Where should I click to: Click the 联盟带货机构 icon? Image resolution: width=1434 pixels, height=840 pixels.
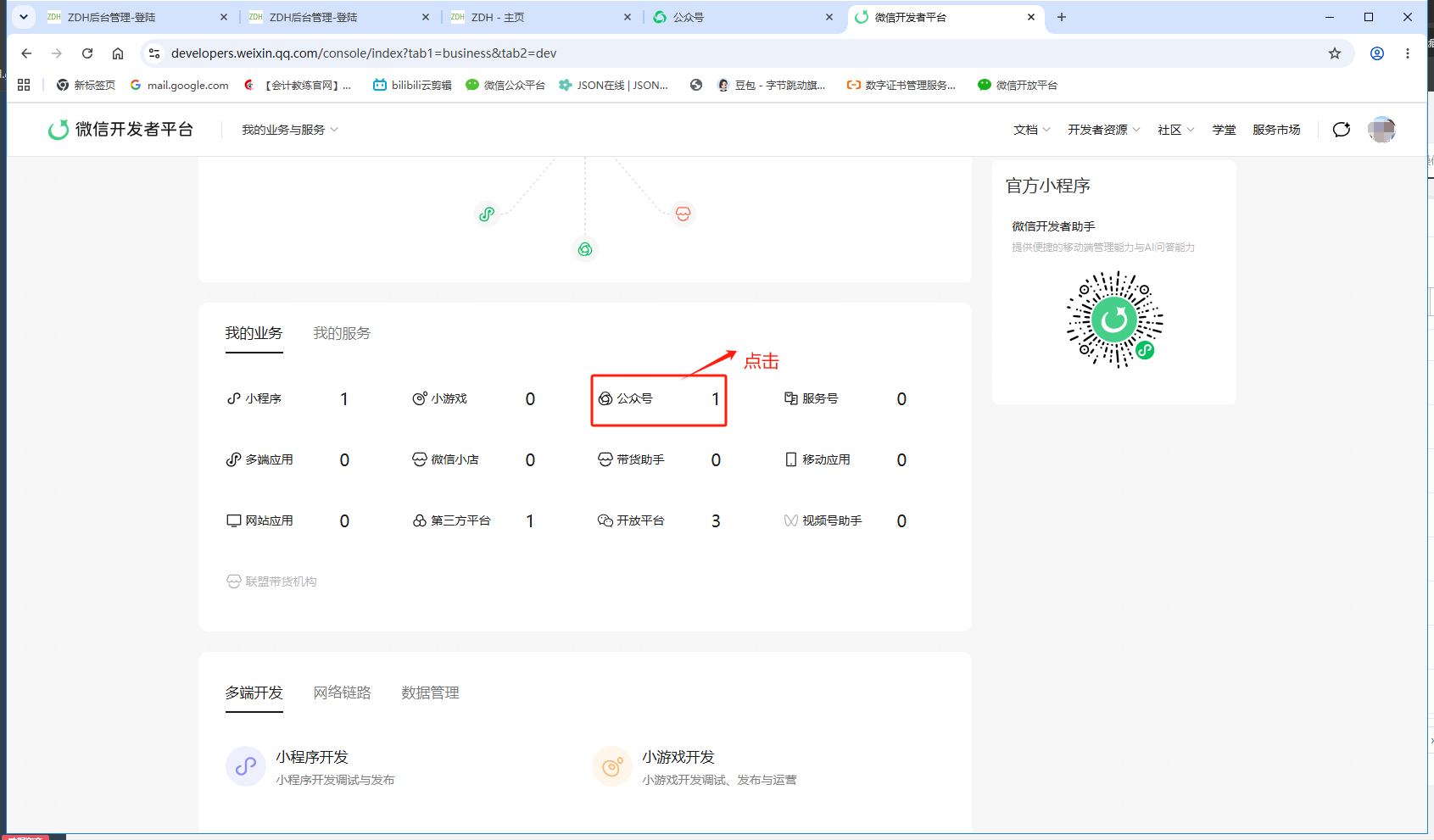(234, 581)
